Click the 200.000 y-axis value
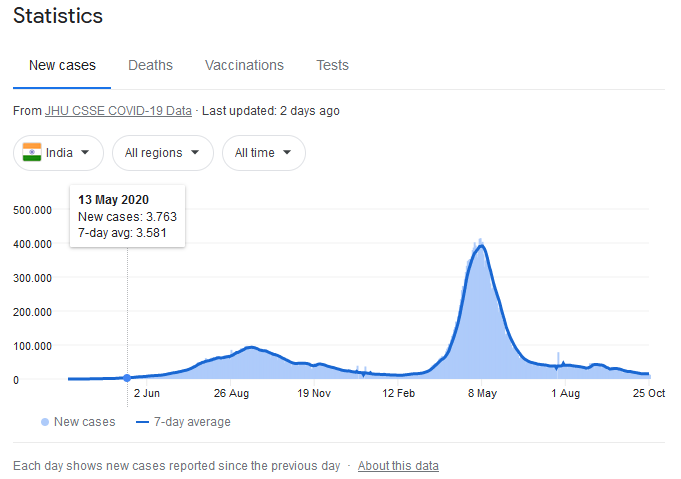The height and width of the screenshot is (479, 681). (33, 312)
